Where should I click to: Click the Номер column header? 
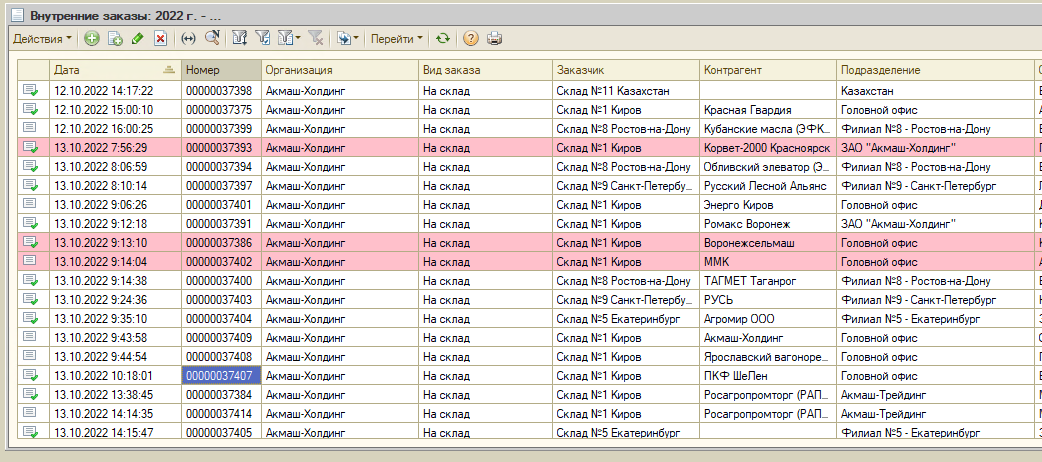221,69
